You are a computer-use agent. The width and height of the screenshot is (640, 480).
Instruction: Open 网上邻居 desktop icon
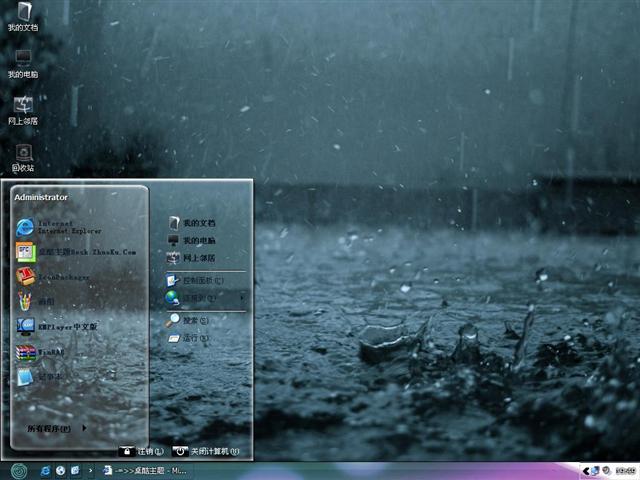[23, 111]
